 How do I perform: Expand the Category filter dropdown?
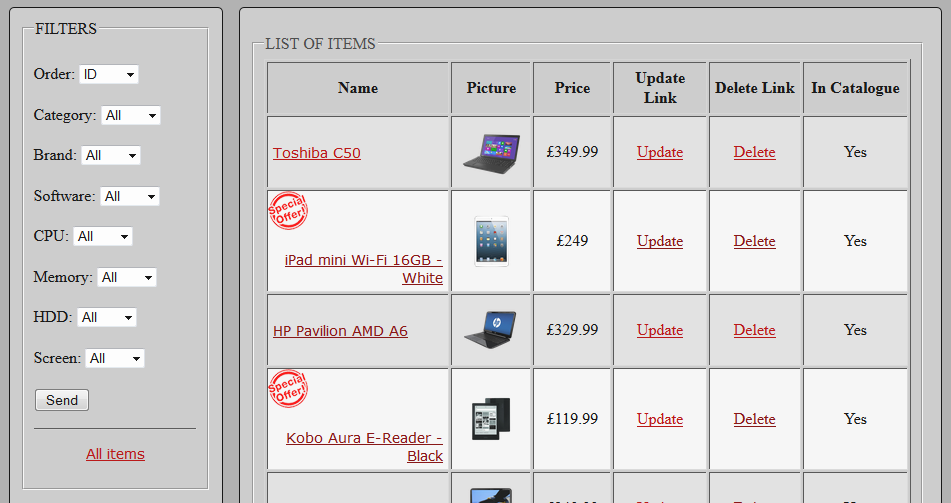[130, 116]
